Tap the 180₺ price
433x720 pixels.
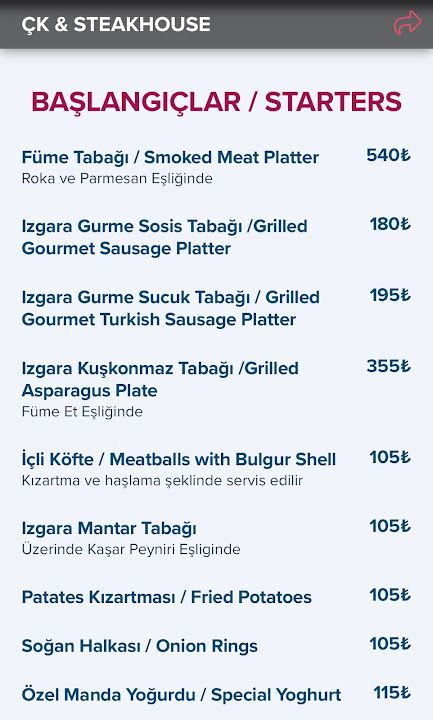click(390, 224)
